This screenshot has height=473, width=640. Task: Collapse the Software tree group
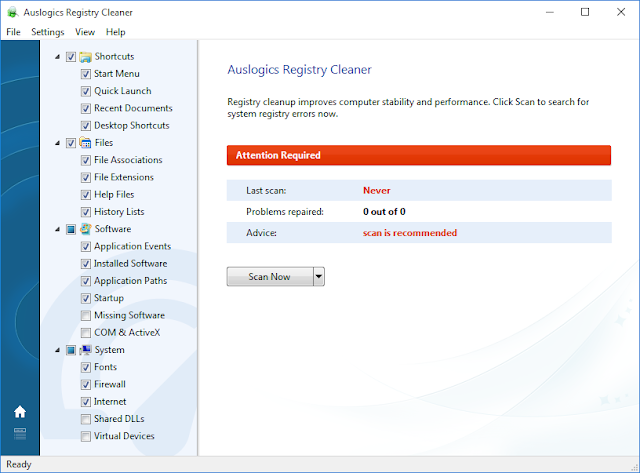(58, 229)
